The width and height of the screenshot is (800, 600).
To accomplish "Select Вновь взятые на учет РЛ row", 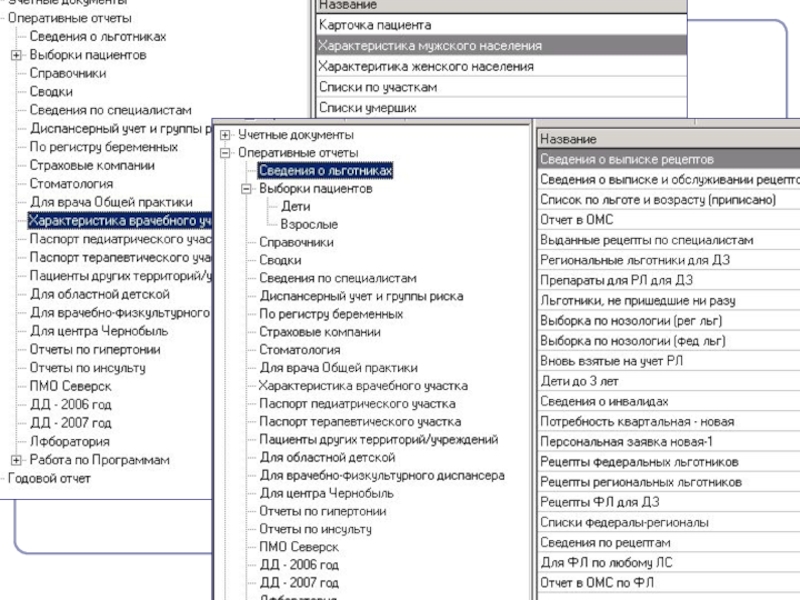I will 668,361.
